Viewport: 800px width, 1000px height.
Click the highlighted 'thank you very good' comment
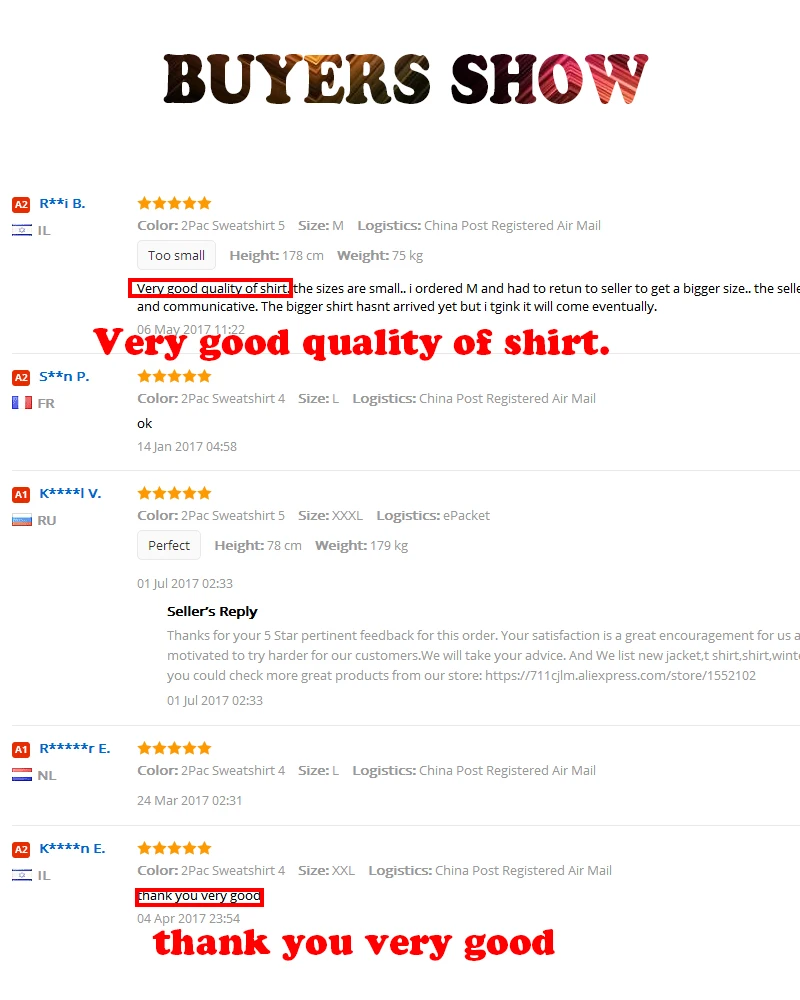point(199,897)
